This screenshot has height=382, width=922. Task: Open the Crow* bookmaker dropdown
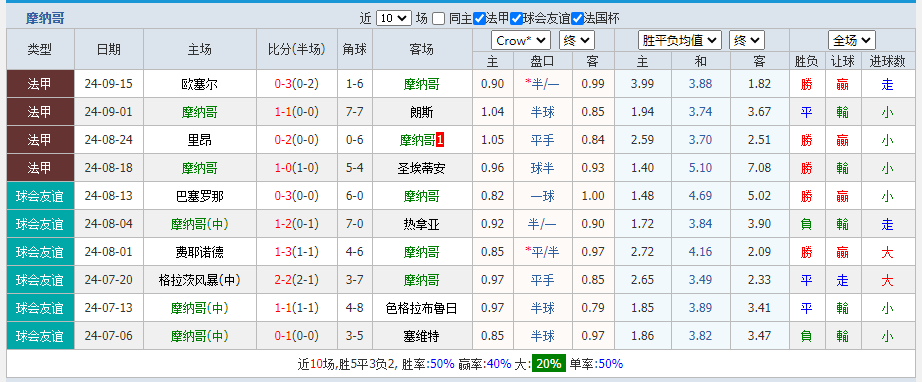pos(521,41)
